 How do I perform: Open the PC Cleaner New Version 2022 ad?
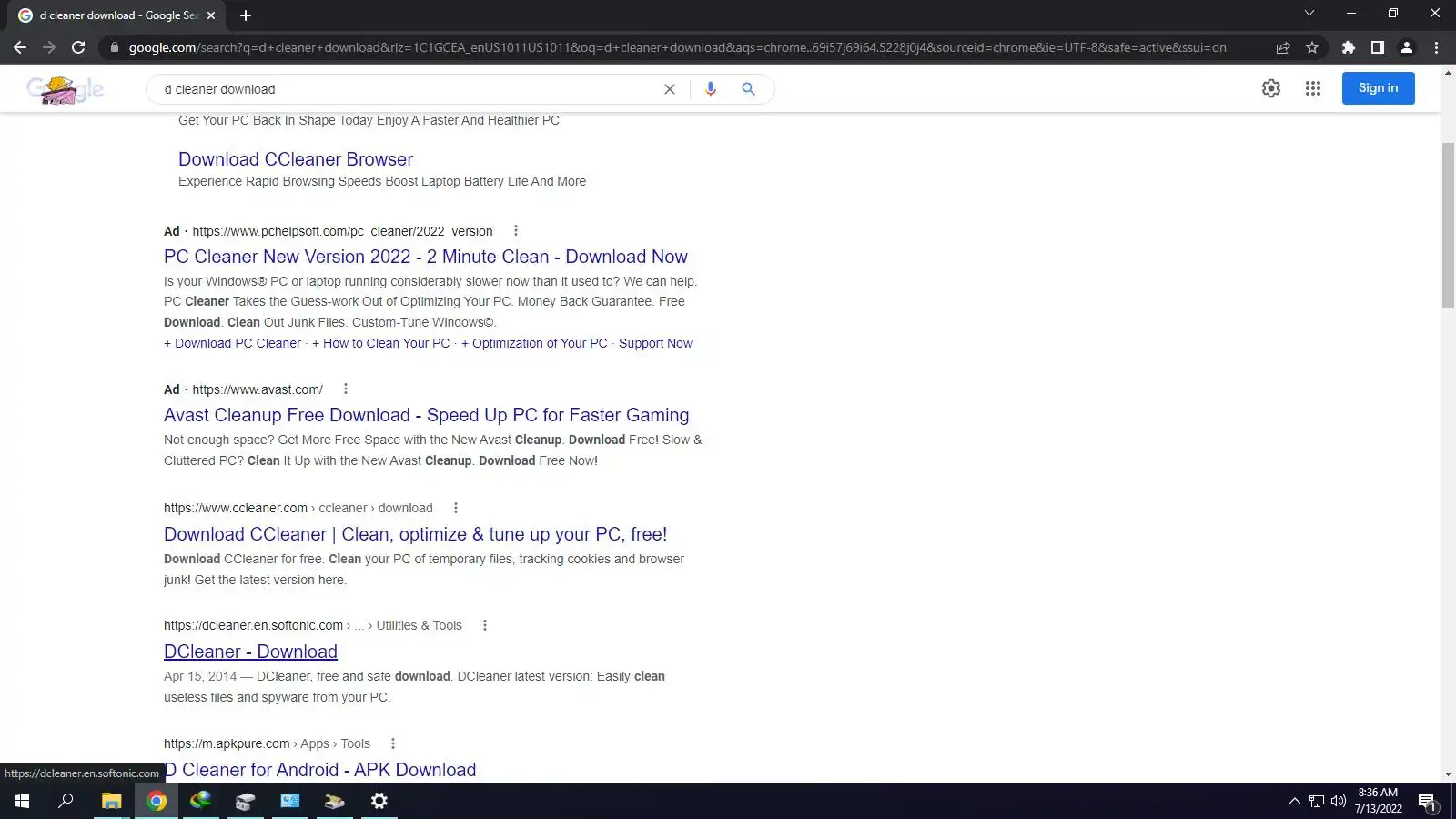pos(426,257)
